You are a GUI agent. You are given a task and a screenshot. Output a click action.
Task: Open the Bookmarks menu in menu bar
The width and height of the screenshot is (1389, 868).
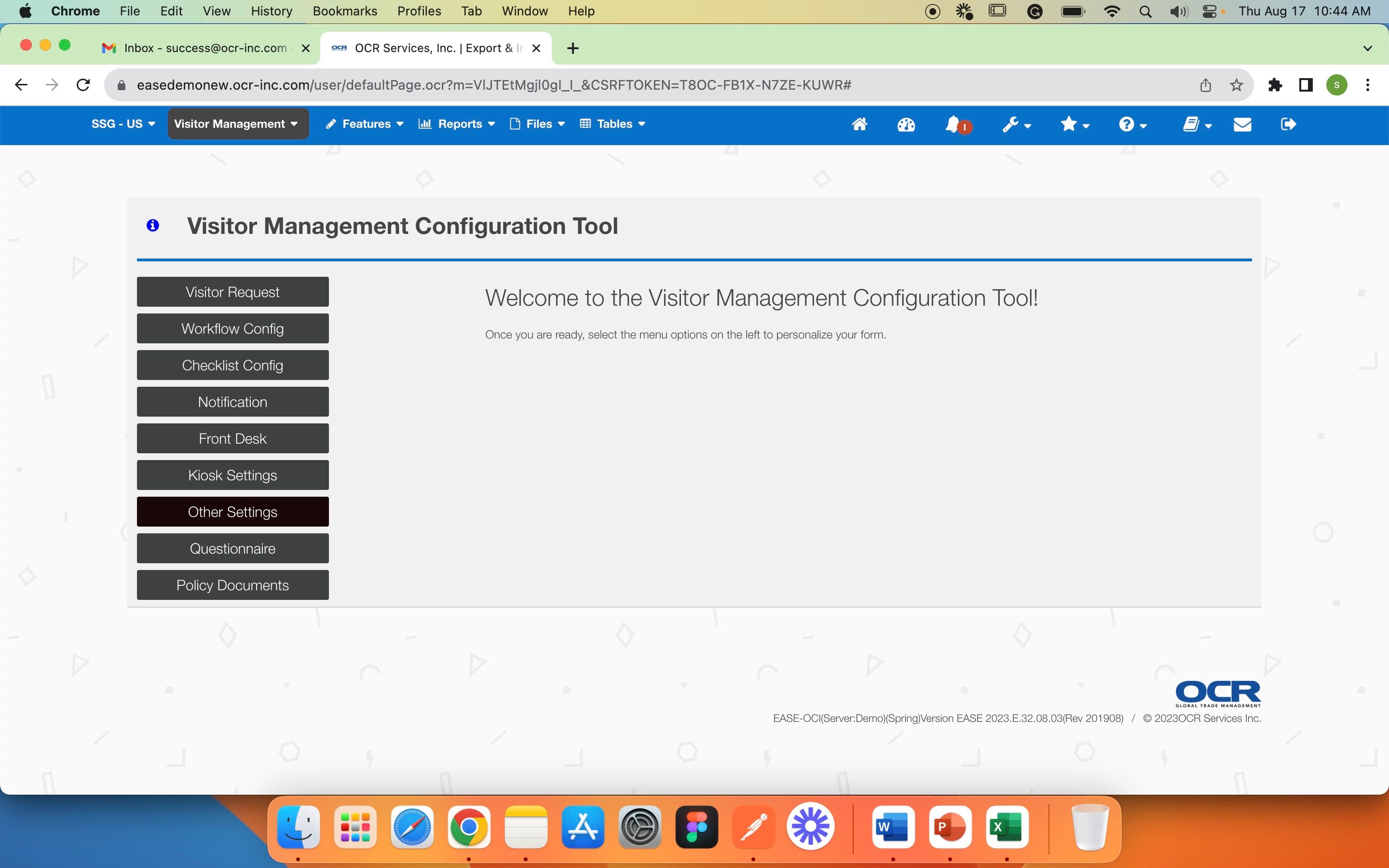(x=345, y=11)
